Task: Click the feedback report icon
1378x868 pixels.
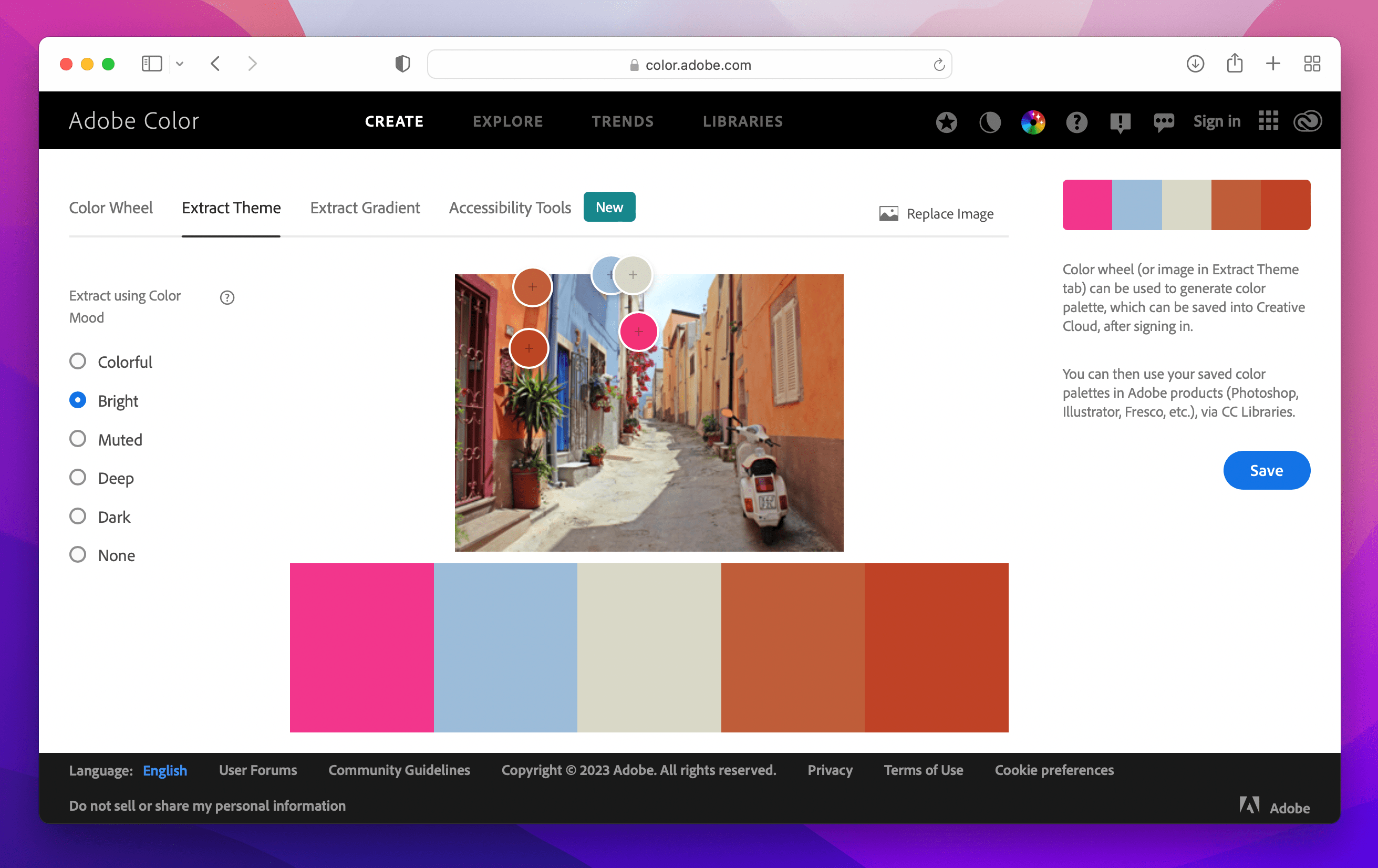Action: tap(1120, 121)
